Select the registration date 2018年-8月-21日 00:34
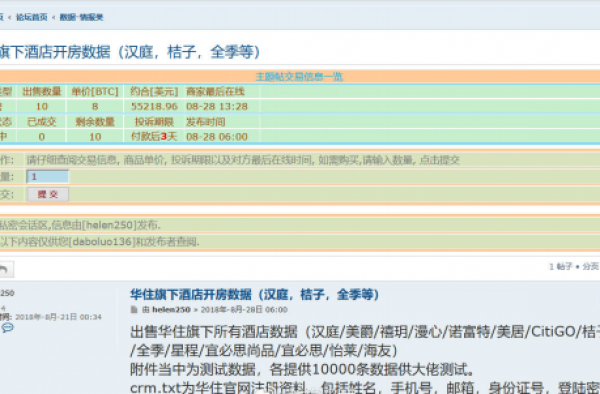Image resolution: width=600 pixels, height=394 pixels. coord(59,317)
